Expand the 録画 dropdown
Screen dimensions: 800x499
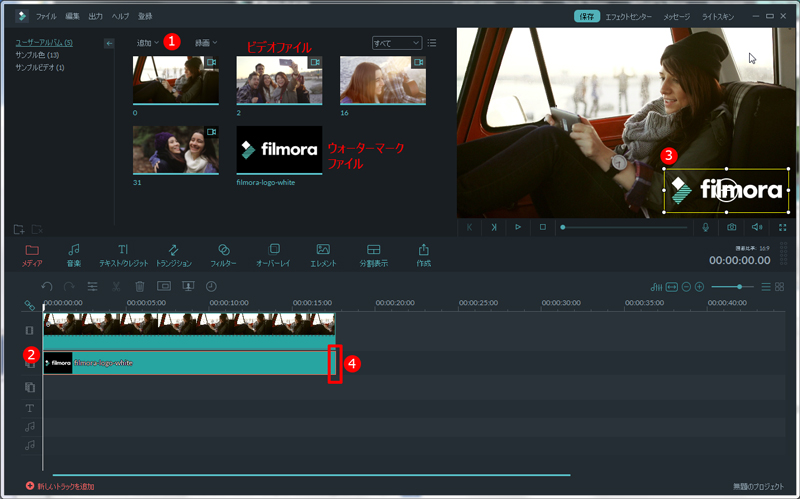click(206, 43)
